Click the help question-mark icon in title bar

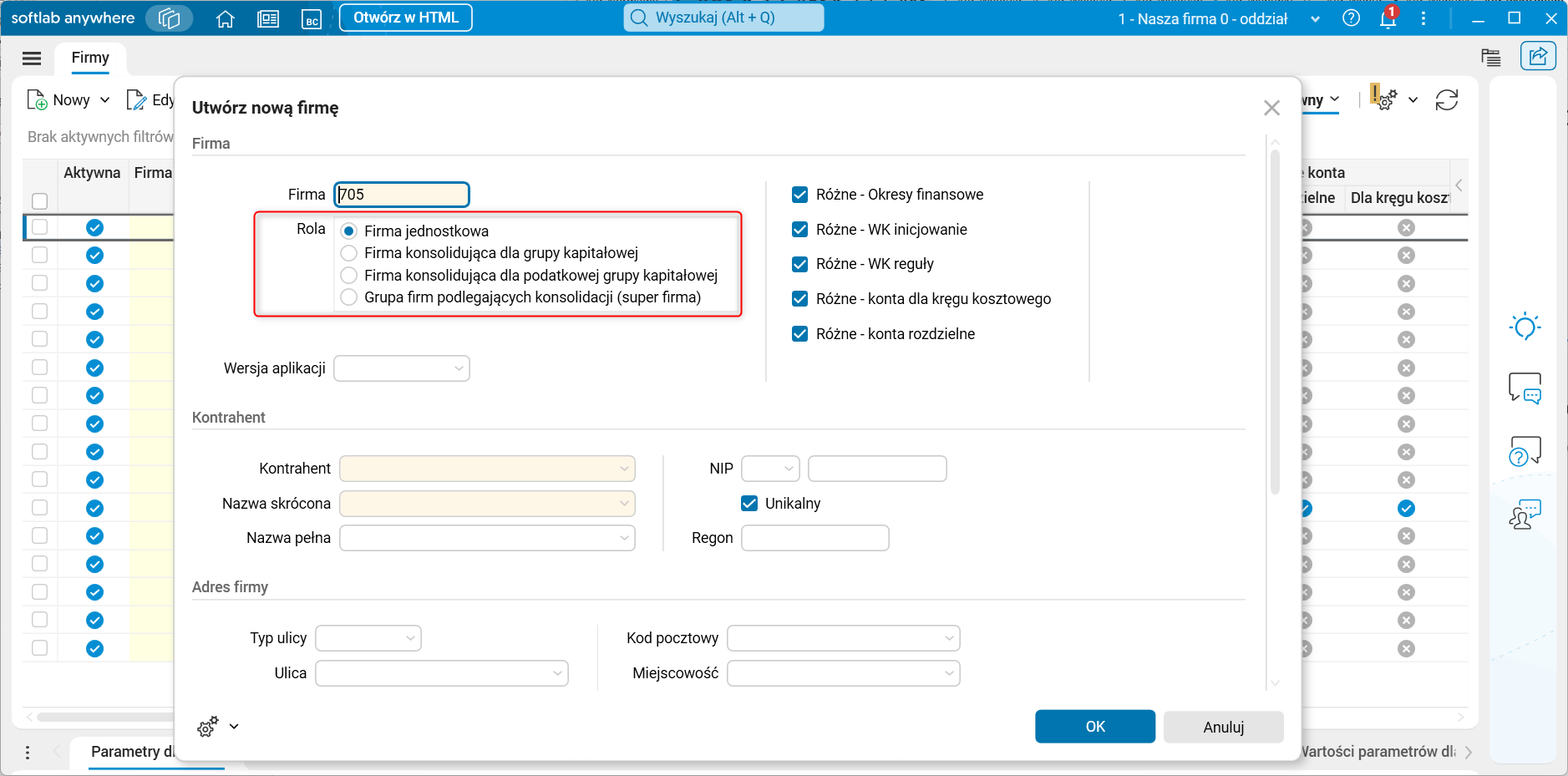[1352, 18]
